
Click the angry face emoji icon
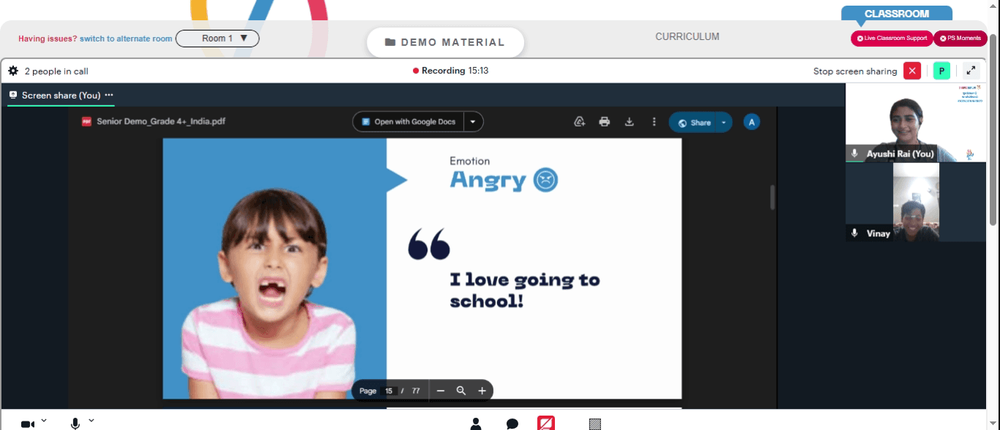pos(545,180)
